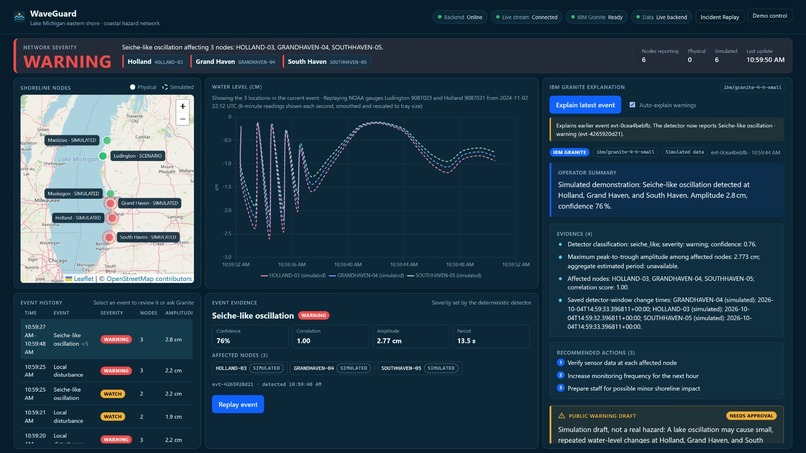Click the SEVERITY column header in Event History
The height and width of the screenshot is (453, 806).
(112, 313)
